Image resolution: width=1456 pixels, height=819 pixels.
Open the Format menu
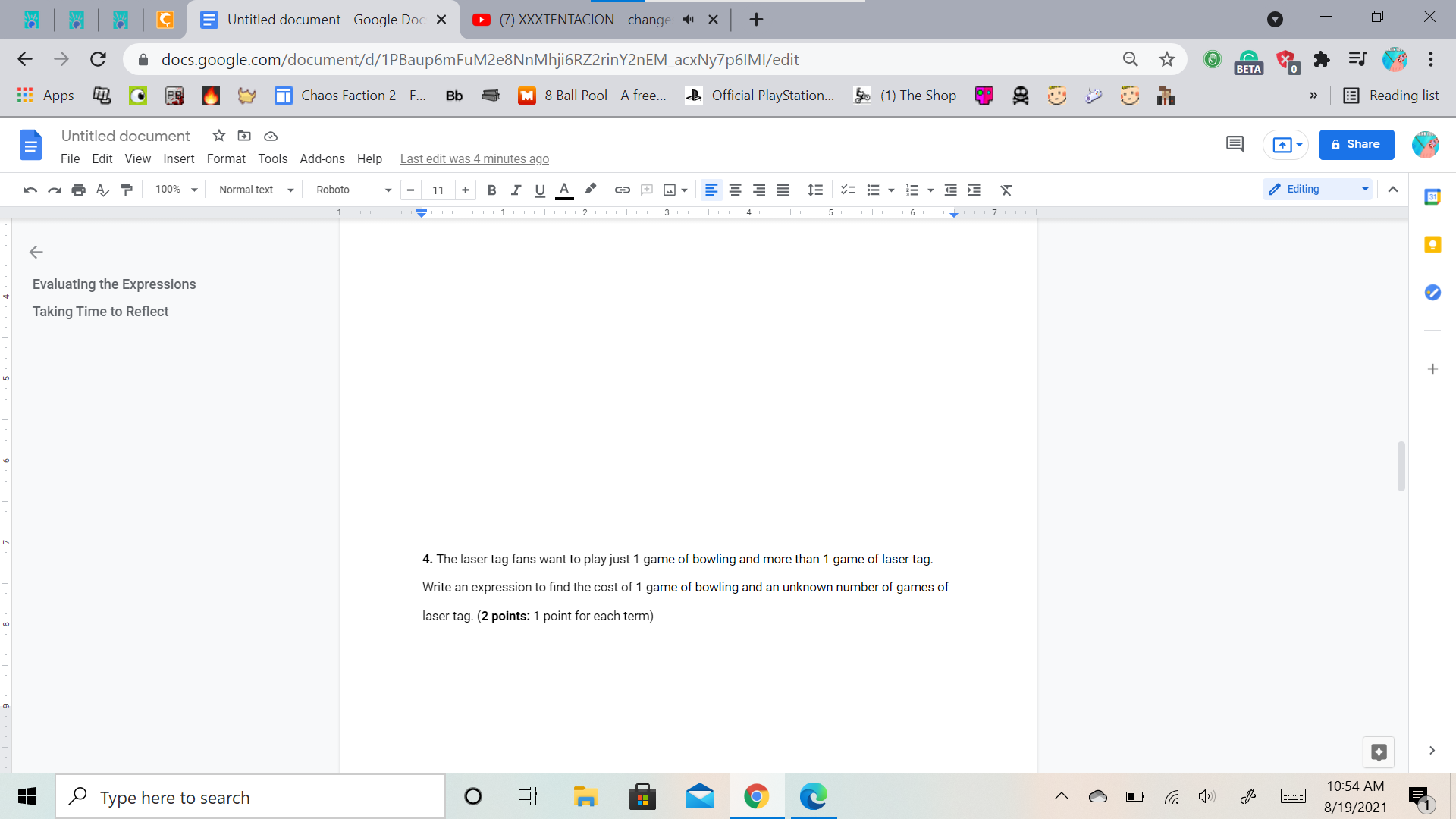(226, 158)
